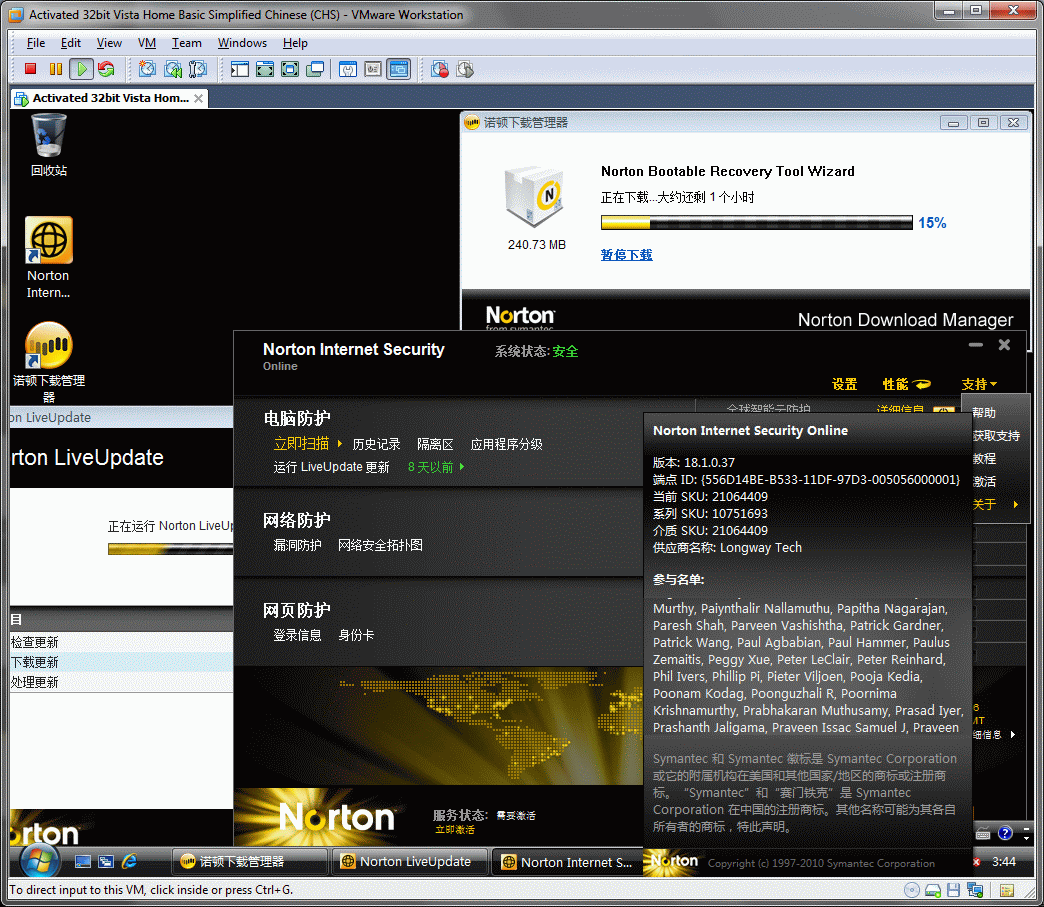Viewport: 1044px width, 907px height.
Task: Select 获取支持 in the support menu
Action: pyautogui.click(x=995, y=436)
